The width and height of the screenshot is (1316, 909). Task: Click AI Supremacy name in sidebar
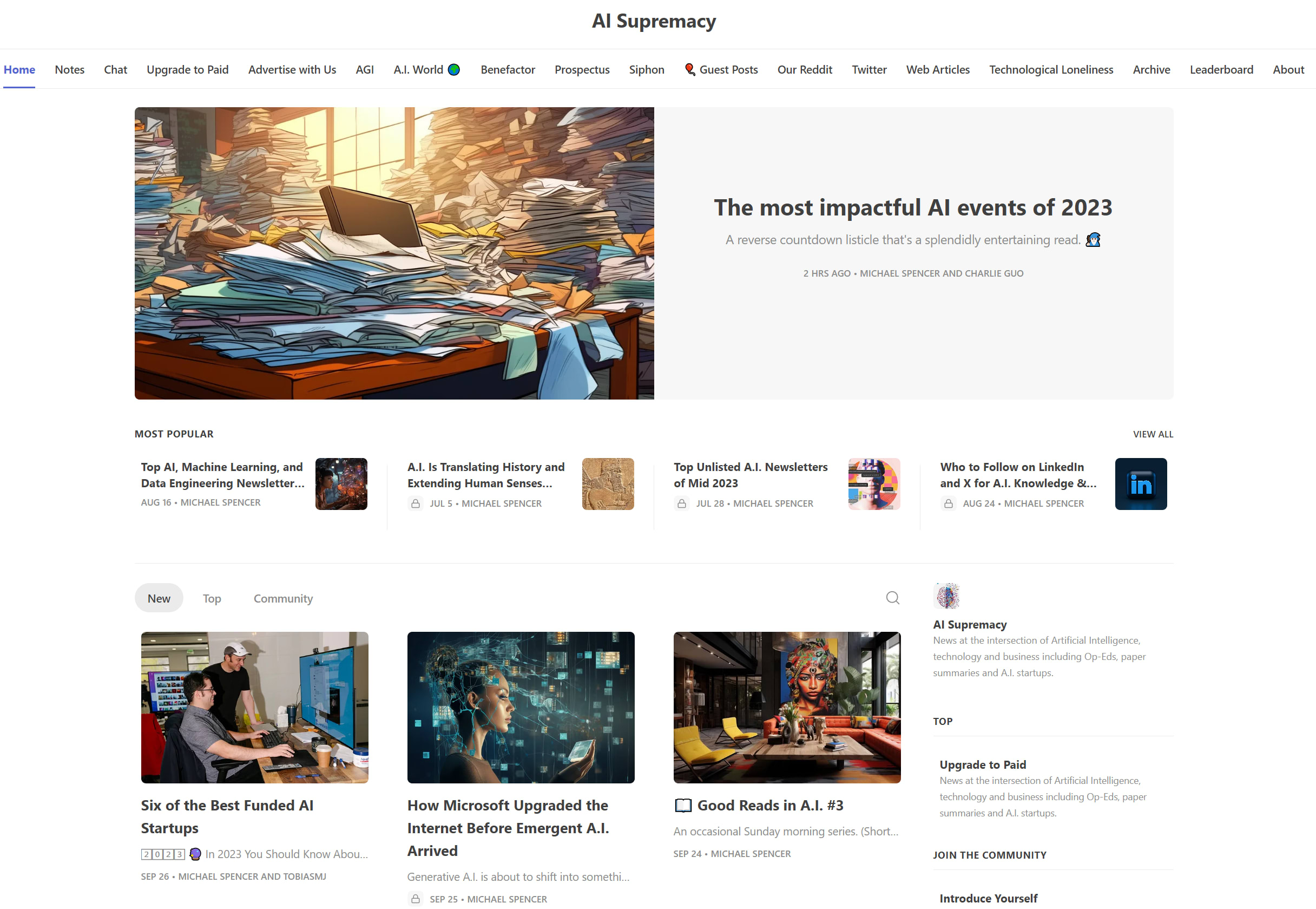pos(969,624)
